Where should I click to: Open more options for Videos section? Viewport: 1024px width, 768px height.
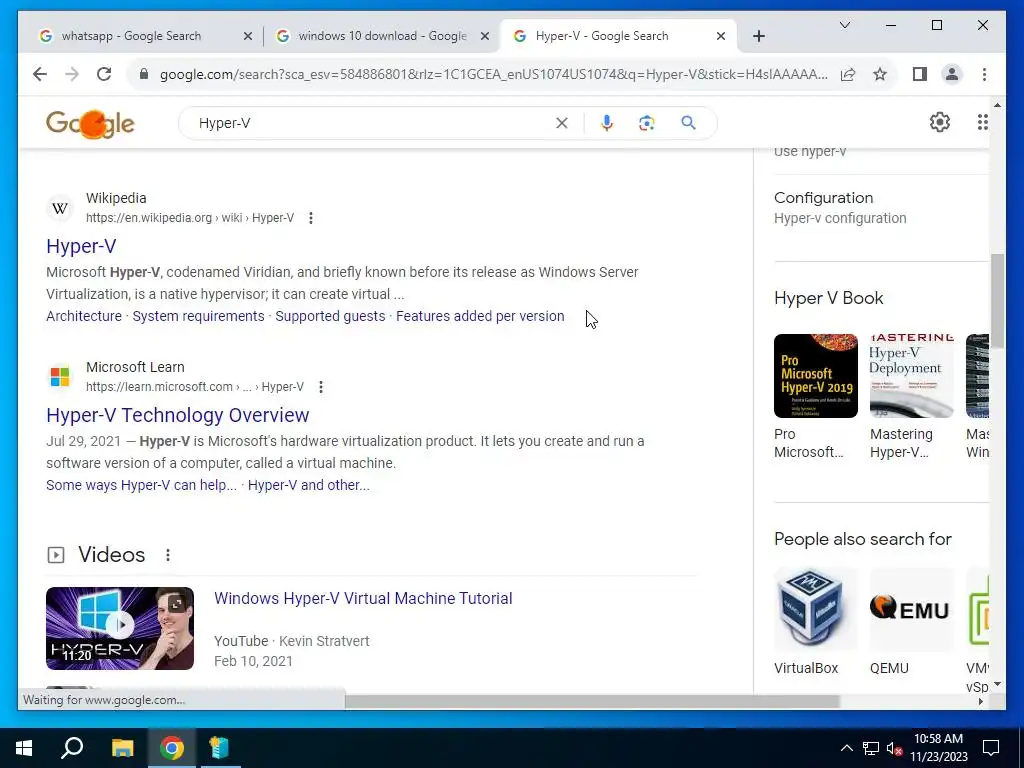[168, 555]
